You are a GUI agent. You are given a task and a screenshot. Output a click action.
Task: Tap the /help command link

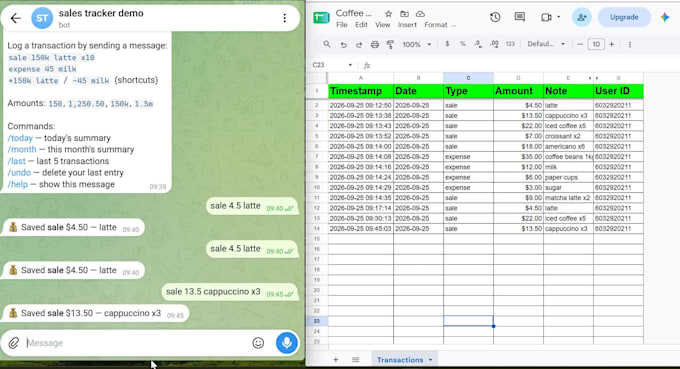17,184
